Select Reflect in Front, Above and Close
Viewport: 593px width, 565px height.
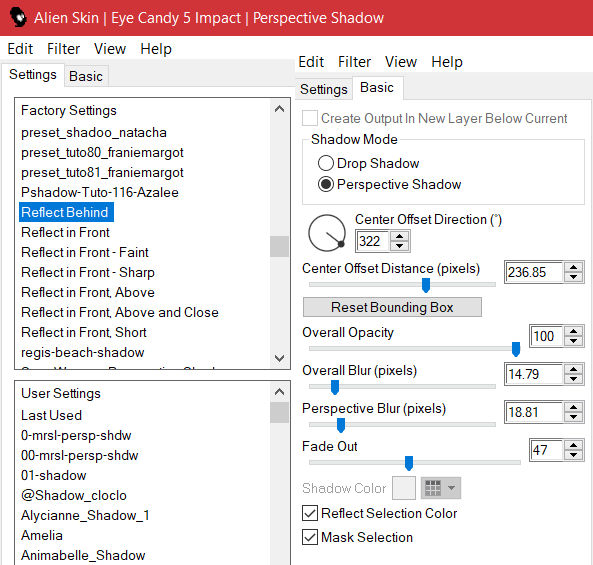pyautogui.click(x=120, y=312)
